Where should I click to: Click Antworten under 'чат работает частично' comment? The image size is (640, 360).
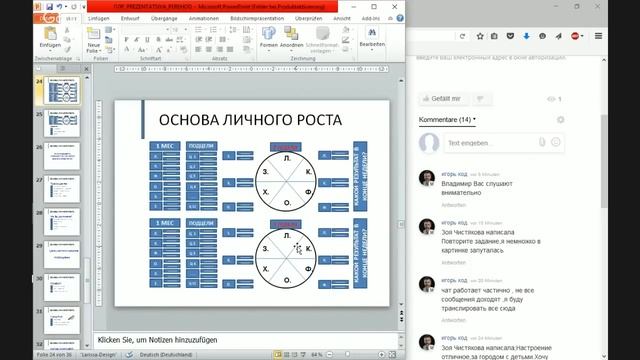pos(453,320)
